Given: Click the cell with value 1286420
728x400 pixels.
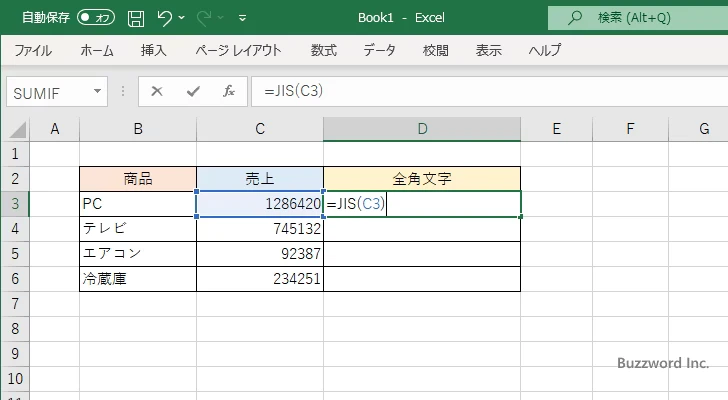Looking at the screenshot, I should click(260, 204).
